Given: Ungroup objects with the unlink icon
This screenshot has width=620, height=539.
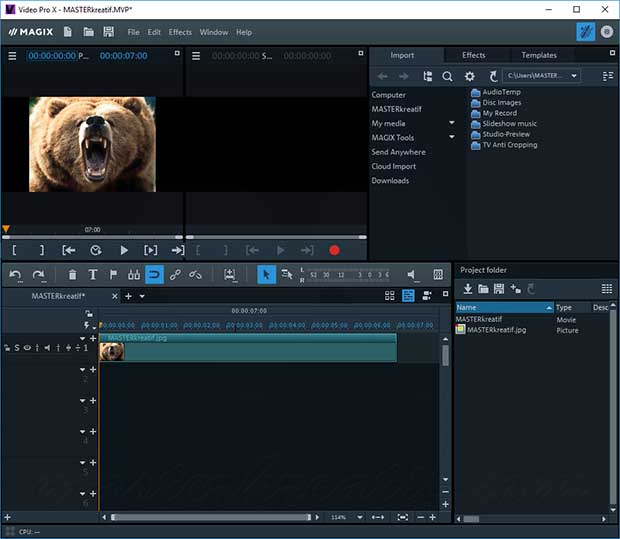Looking at the screenshot, I should [195, 274].
